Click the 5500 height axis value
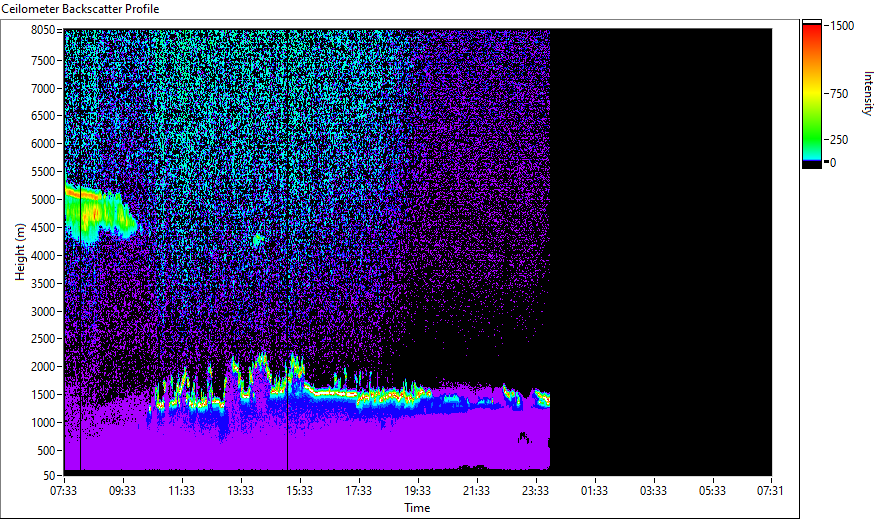Image resolution: width=878 pixels, height=519 pixels. (43, 172)
